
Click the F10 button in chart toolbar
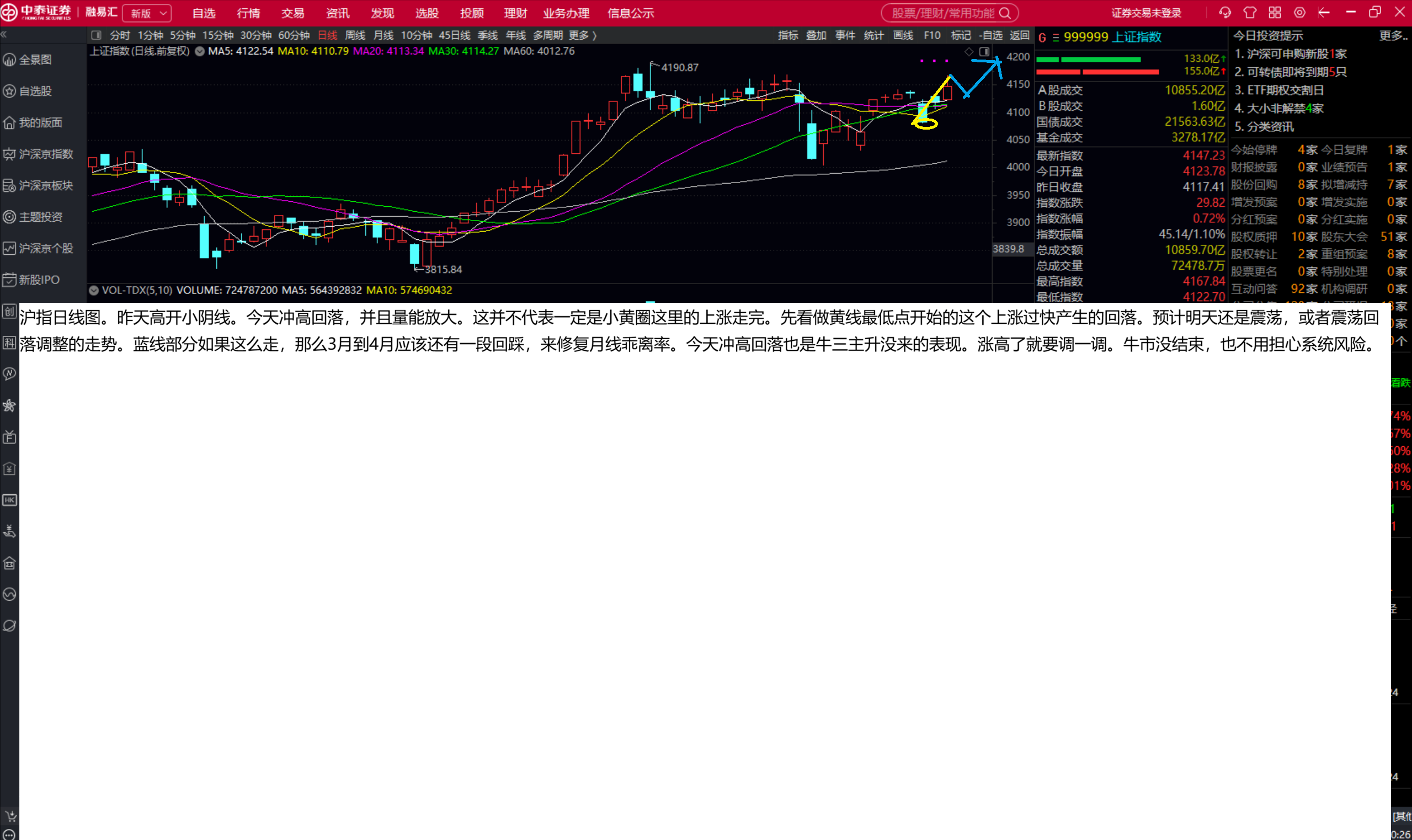tap(931, 35)
